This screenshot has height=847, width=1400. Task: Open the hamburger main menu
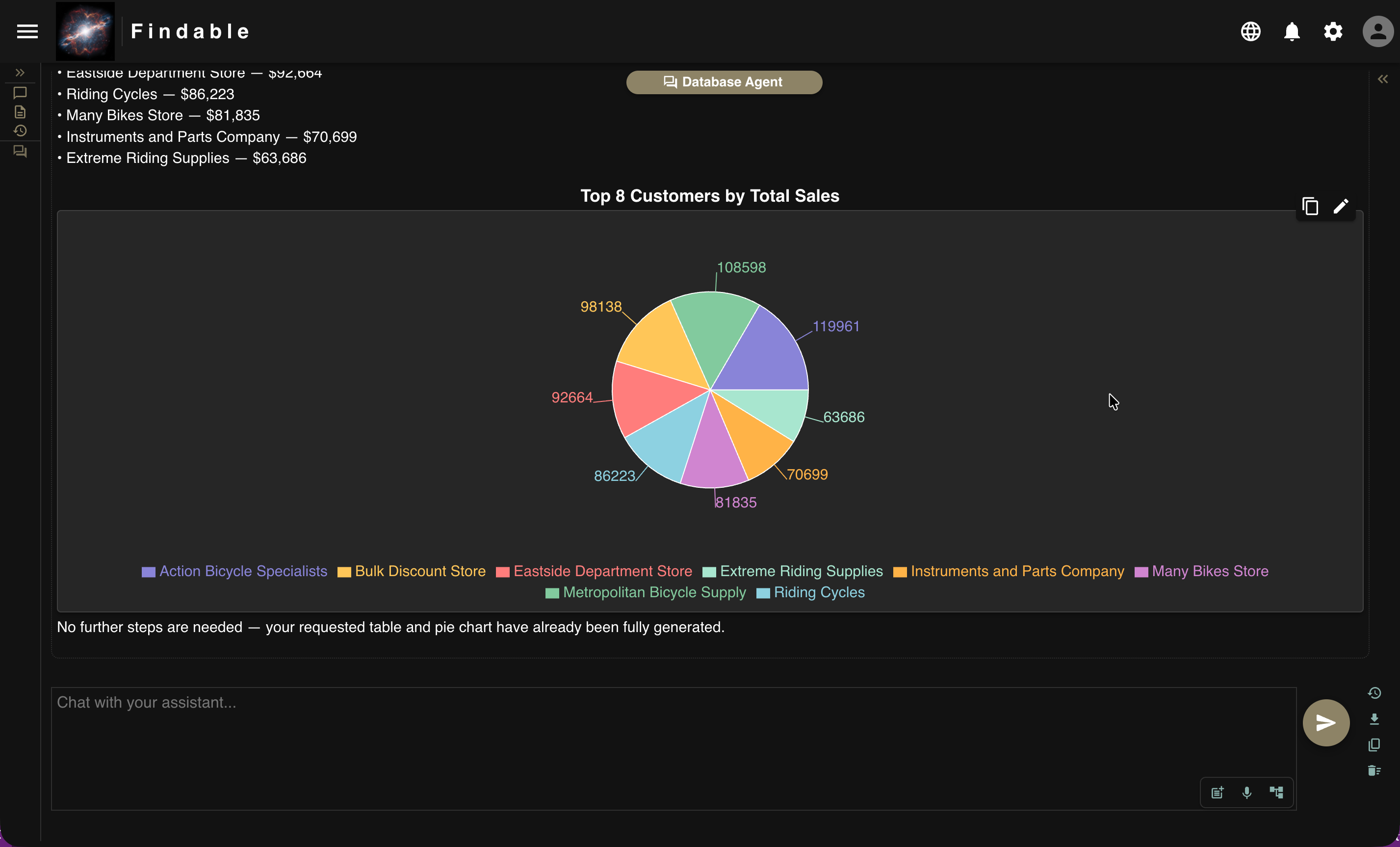tap(27, 32)
